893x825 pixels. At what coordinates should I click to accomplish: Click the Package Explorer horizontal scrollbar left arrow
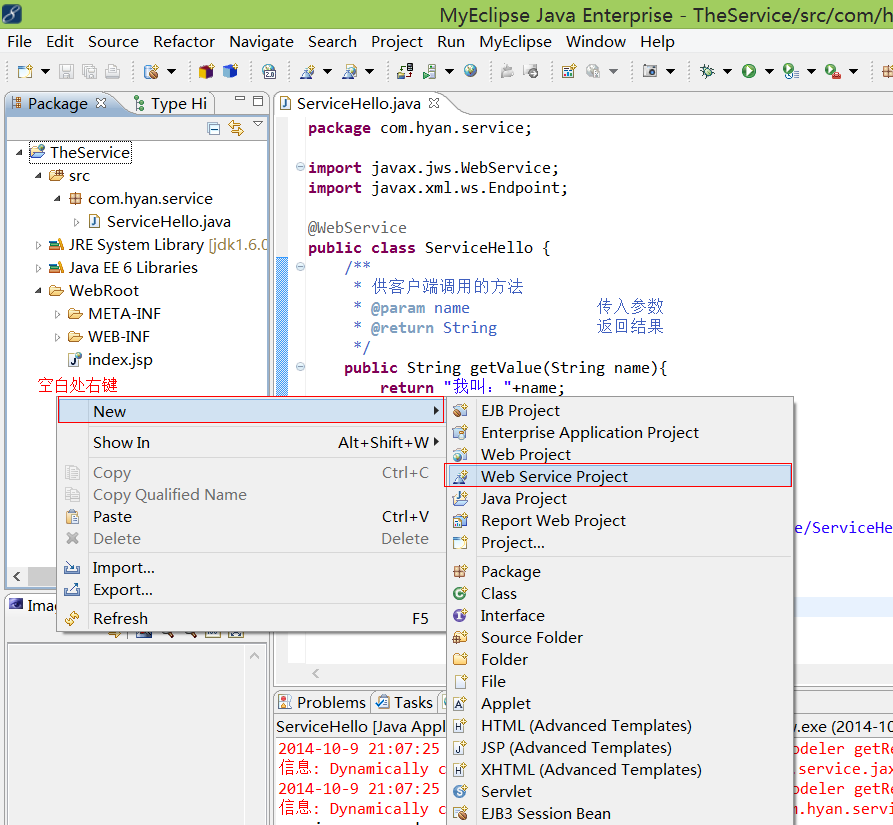(17, 576)
